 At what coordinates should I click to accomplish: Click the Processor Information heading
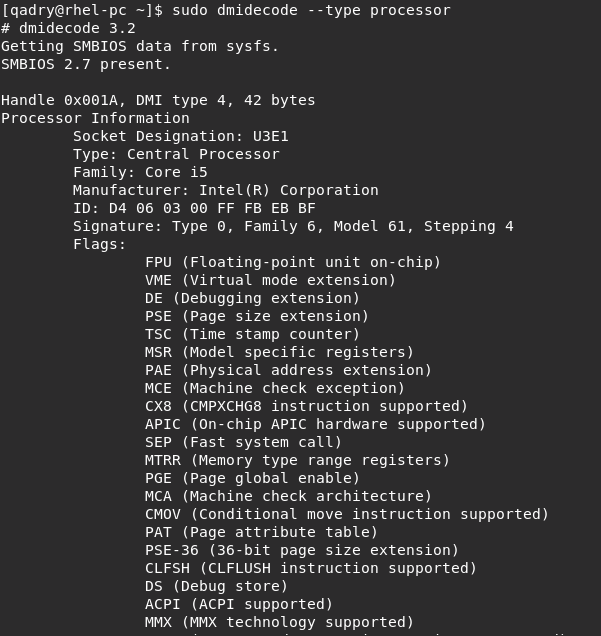[x=95, y=118]
